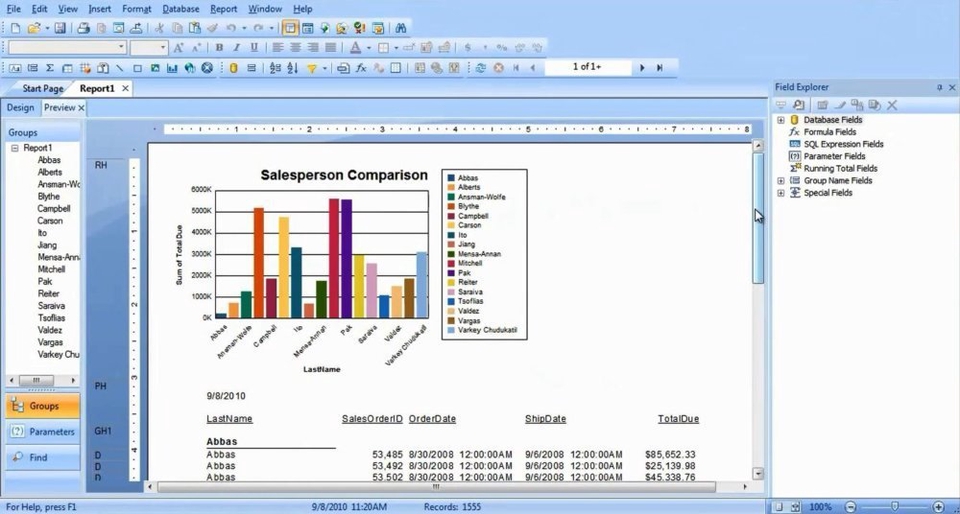The width and height of the screenshot is (960, 514).
Task: Toggle Underline formatting
Action: click(254, 48)
